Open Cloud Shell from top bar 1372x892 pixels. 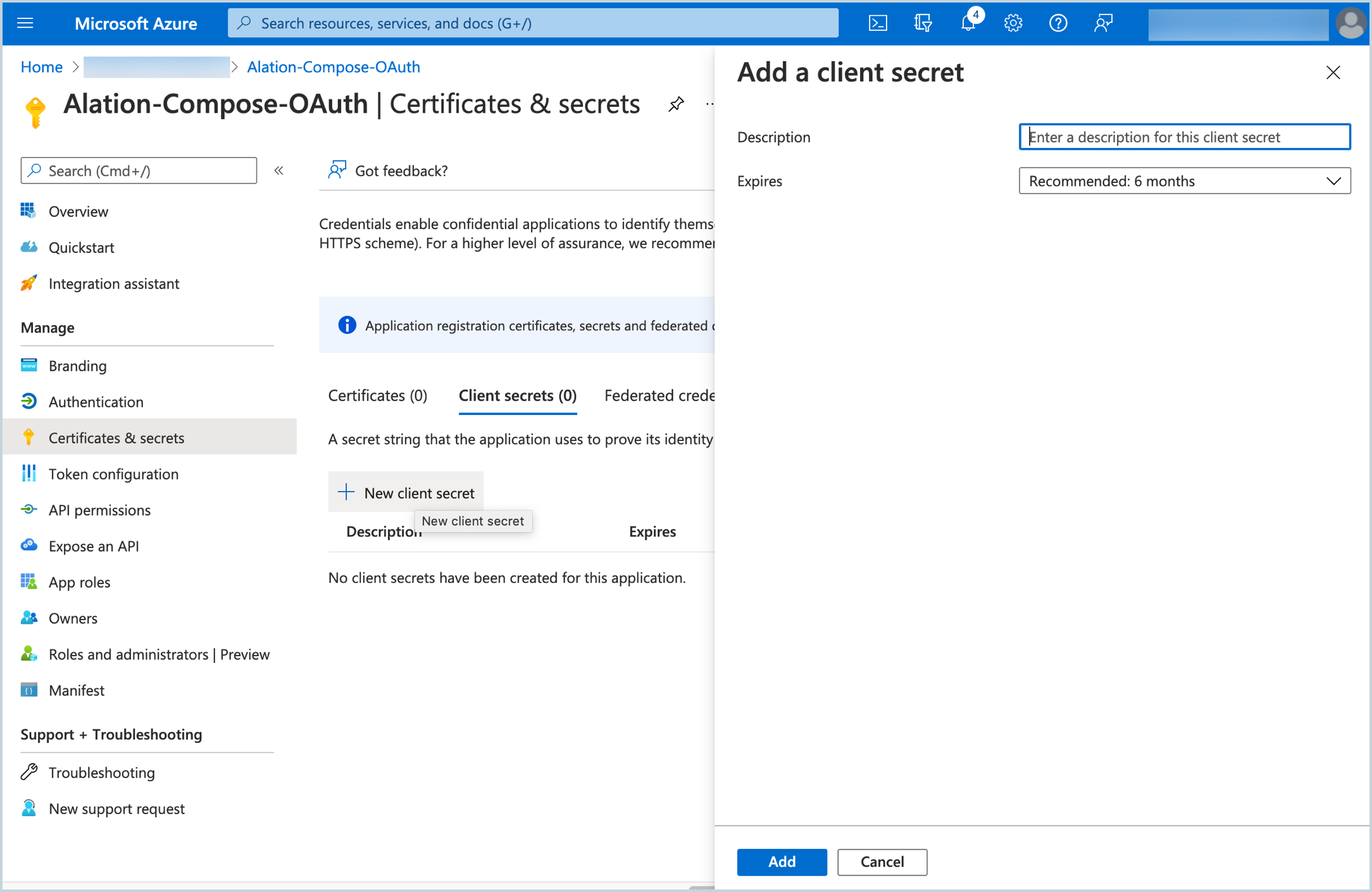point(878,23)
